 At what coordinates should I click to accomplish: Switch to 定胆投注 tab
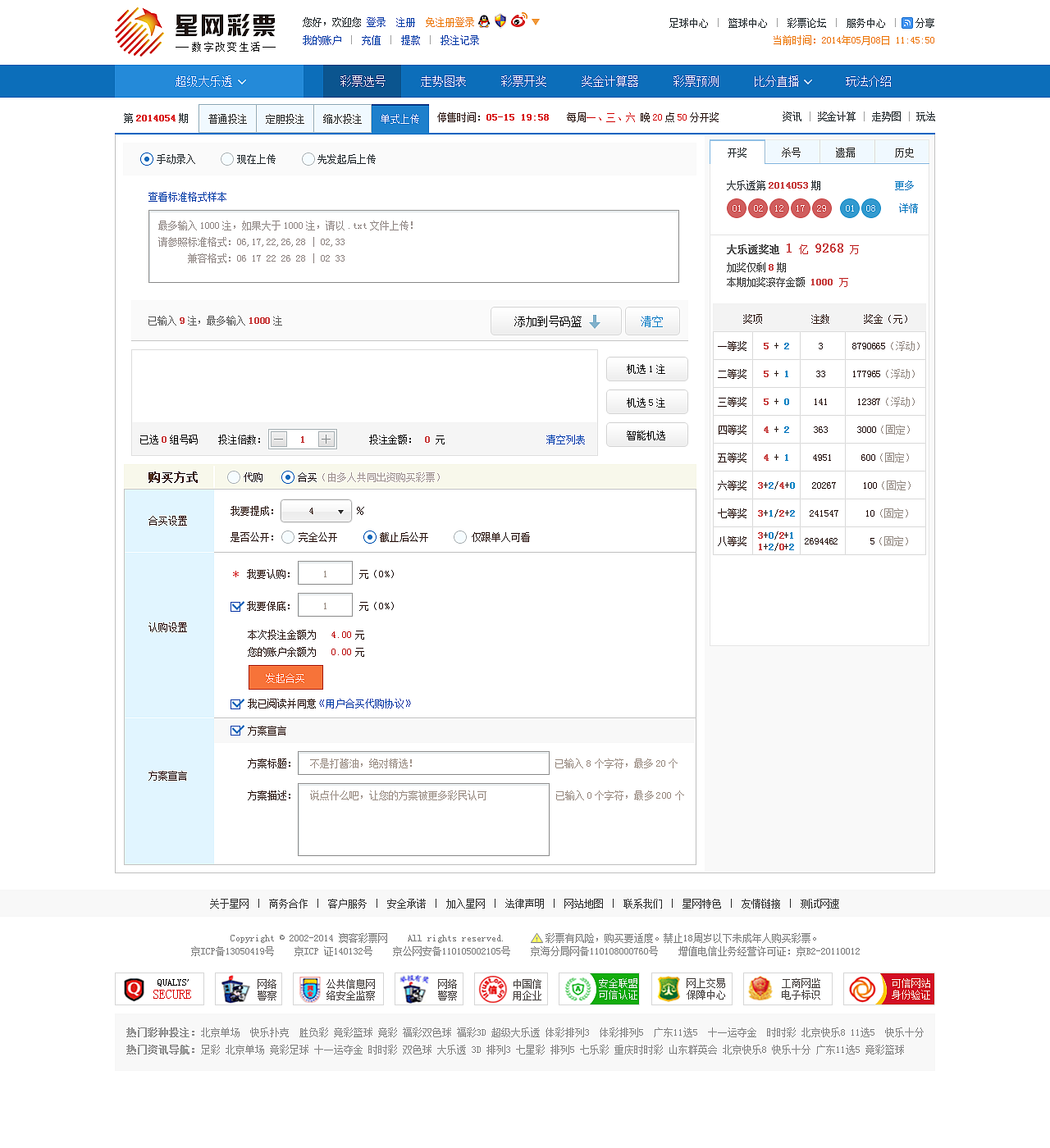pyautogui.click(x=285, y=119)
